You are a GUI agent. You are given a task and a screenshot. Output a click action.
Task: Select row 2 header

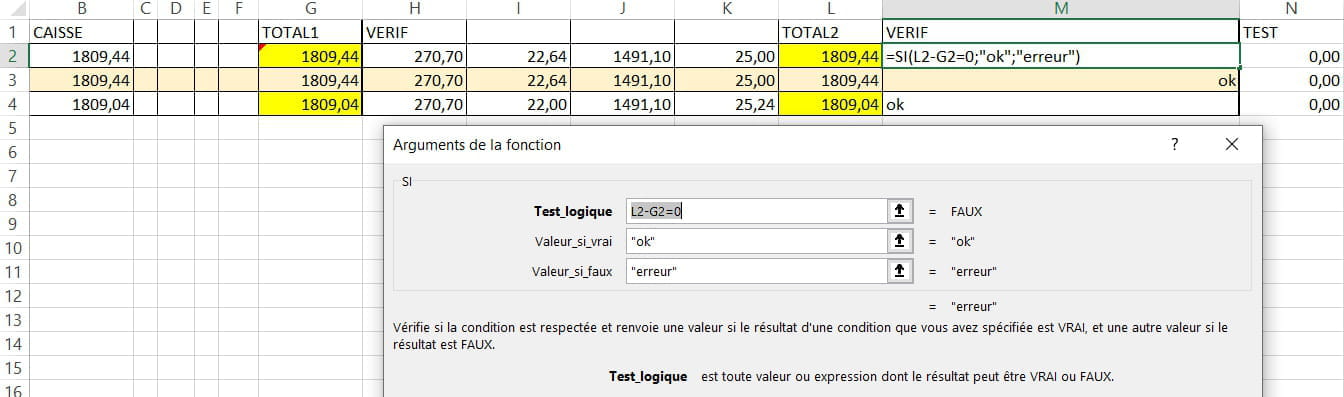click(14, 56)
